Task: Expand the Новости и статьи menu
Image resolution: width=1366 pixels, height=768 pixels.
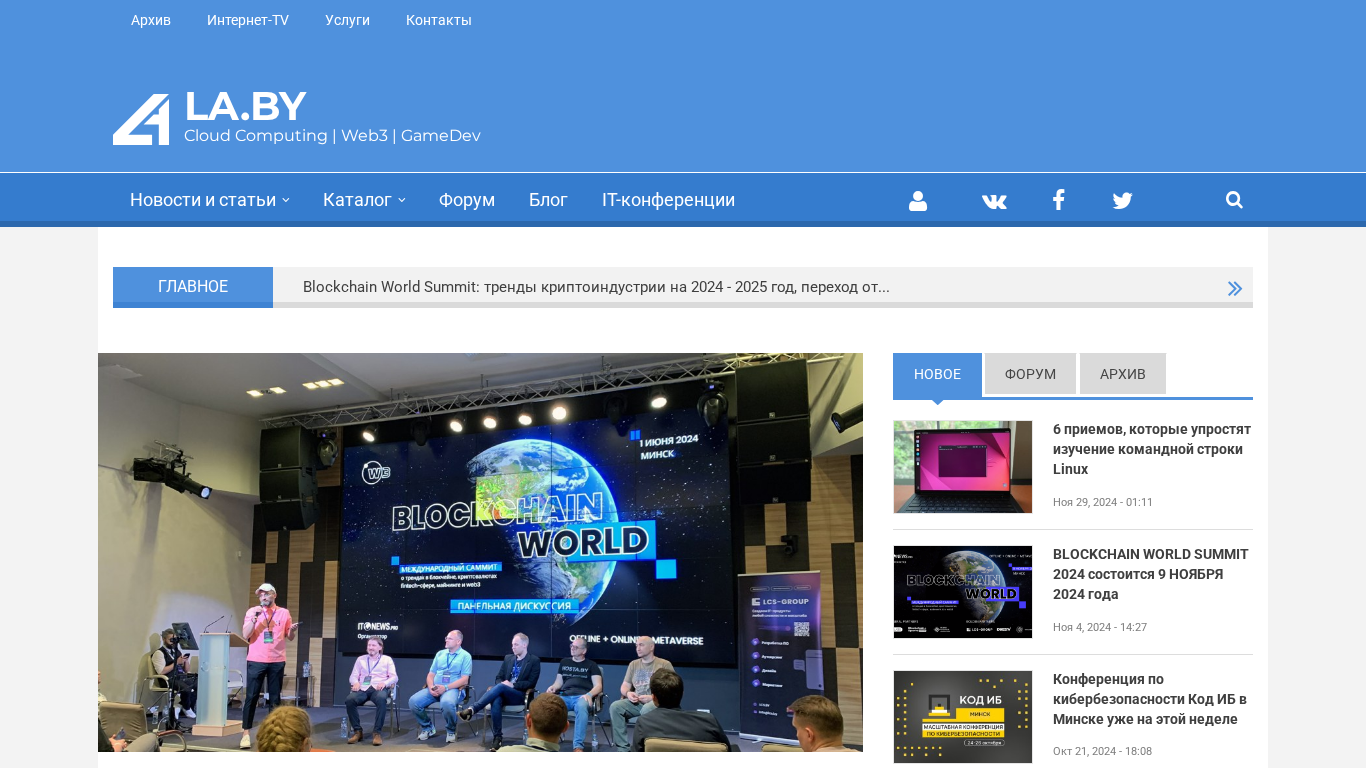Action: click(x=210, y=200)
